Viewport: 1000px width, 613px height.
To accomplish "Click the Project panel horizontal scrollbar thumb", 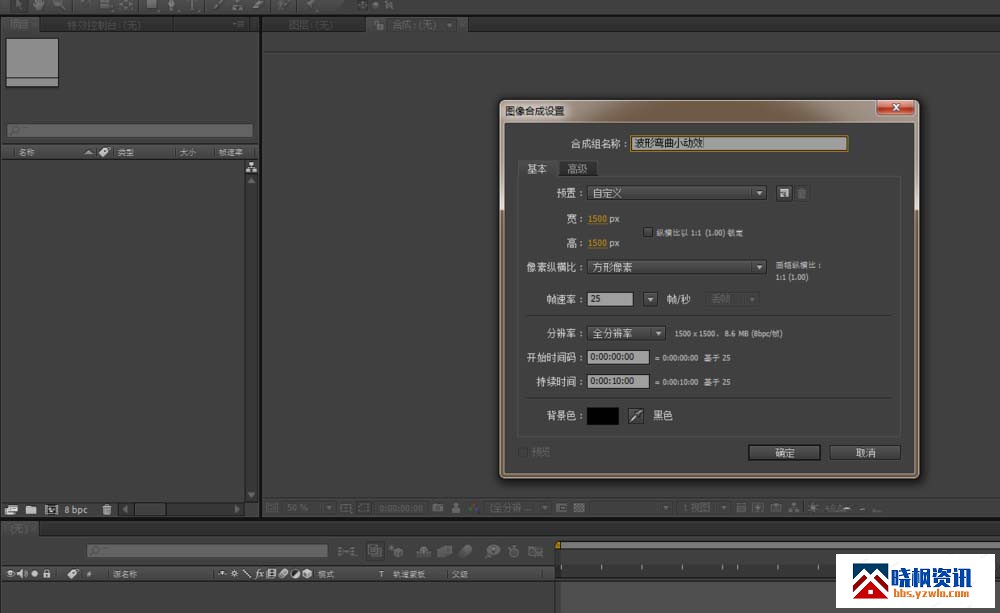I will (x=151, y=509).
